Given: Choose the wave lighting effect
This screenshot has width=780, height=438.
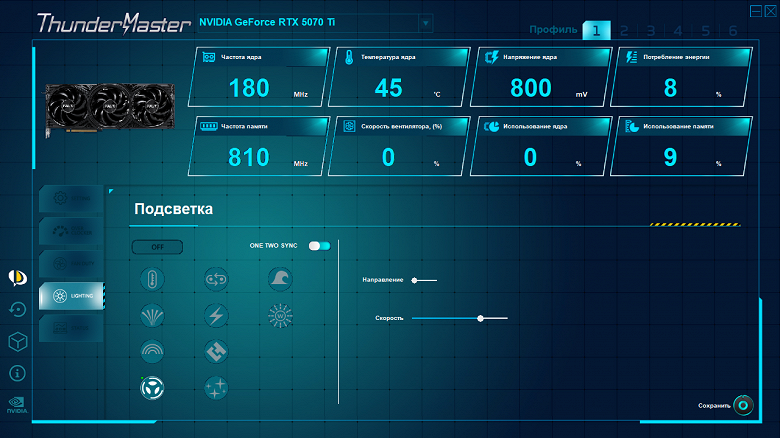Looking at the screenshot, I should (x=280, y=279).
